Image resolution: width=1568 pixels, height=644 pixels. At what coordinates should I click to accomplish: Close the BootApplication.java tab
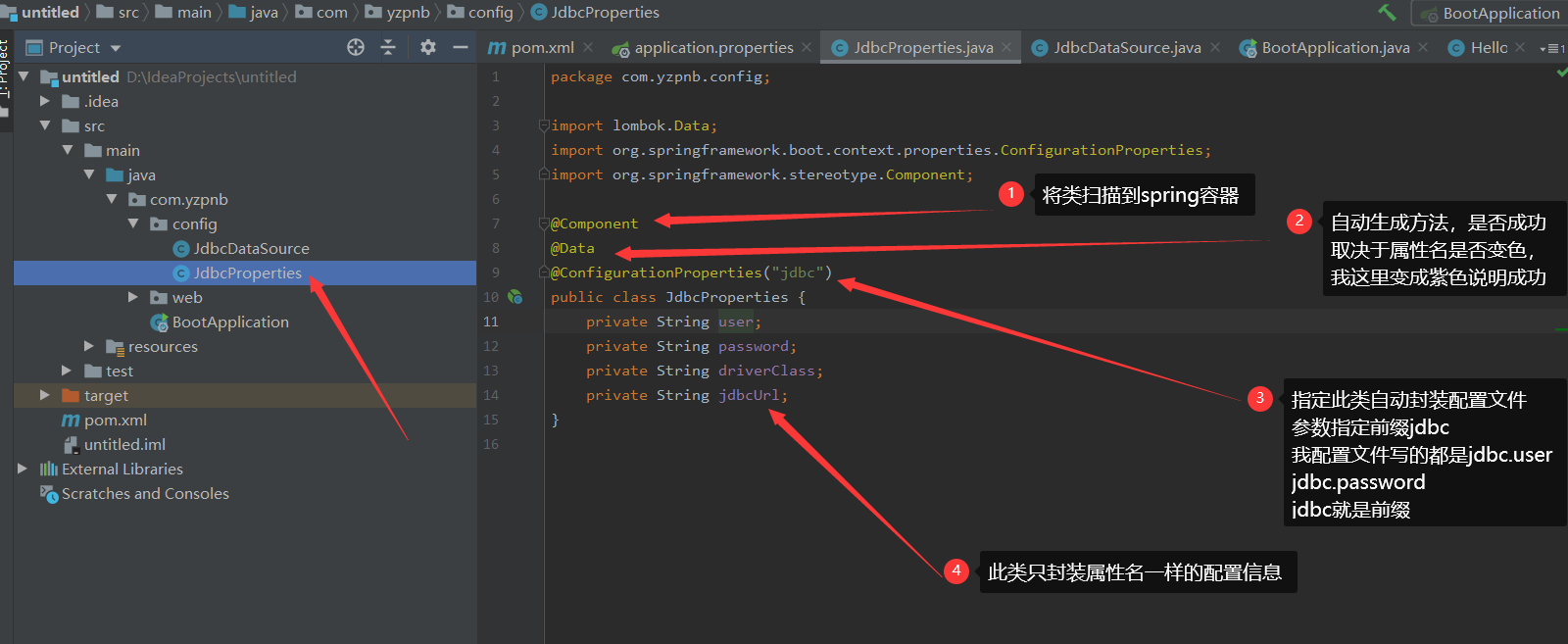point(1423,47)
